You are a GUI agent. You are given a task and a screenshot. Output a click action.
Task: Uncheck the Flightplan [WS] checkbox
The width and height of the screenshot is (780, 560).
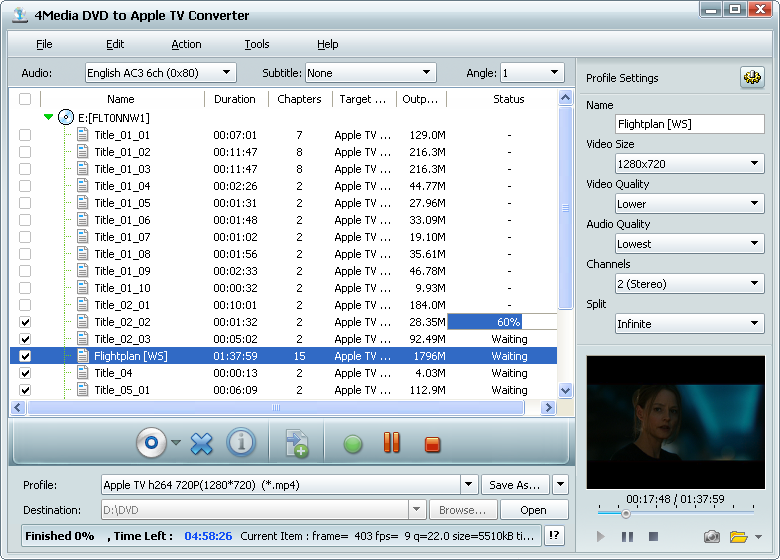point(25,356)
